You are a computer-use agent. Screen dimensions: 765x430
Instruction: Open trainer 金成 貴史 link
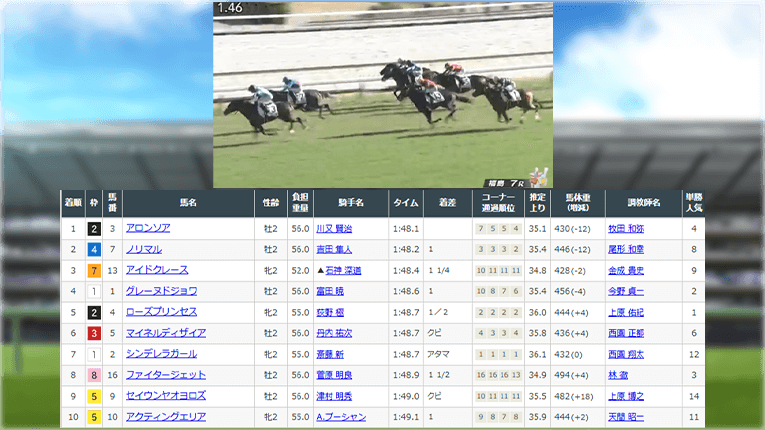[x=626, y=270]
